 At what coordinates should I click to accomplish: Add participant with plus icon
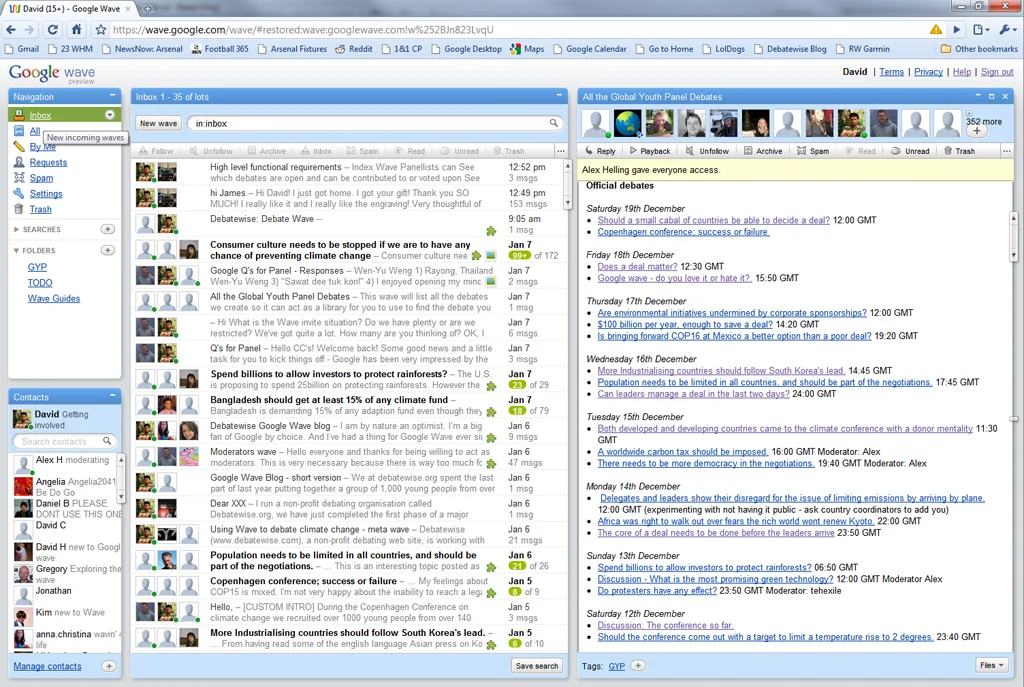click(976, 131)
